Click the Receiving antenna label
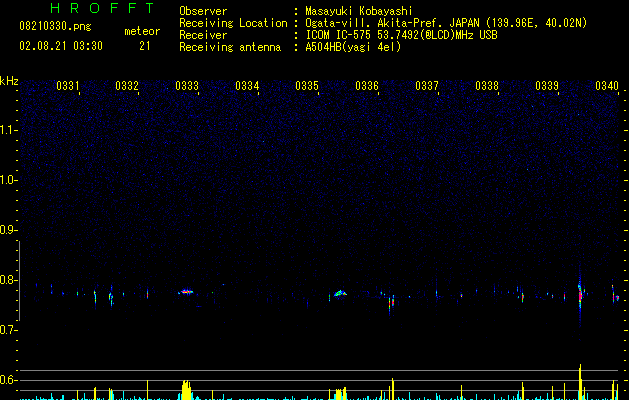629x400 pixels. (x=230, y=47)
